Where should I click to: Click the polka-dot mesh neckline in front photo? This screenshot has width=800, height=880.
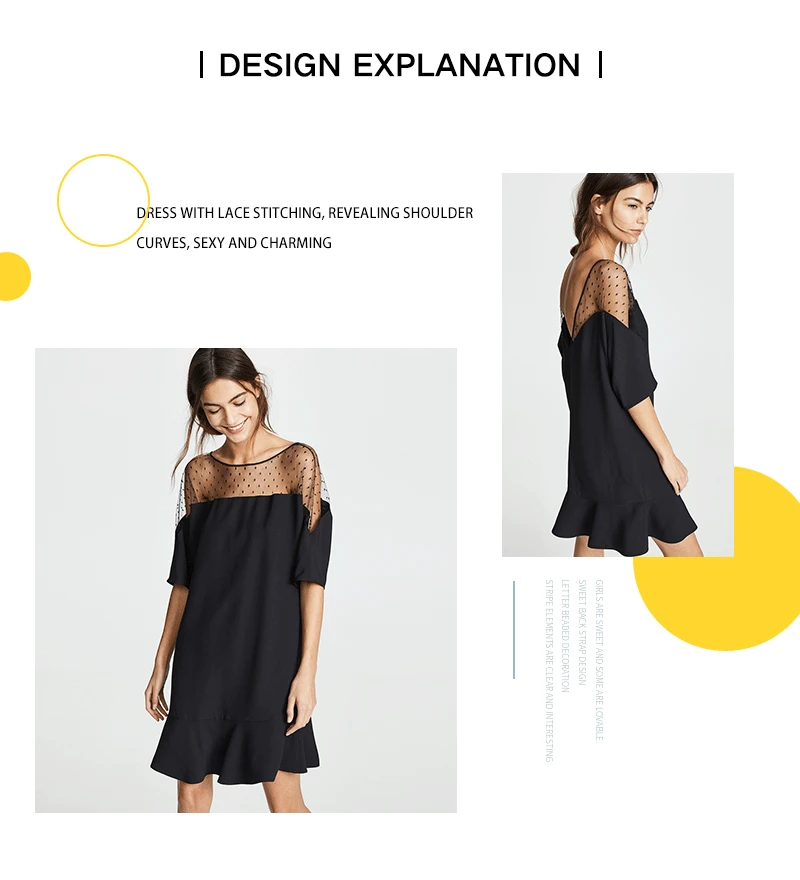[x=255, y=475]
